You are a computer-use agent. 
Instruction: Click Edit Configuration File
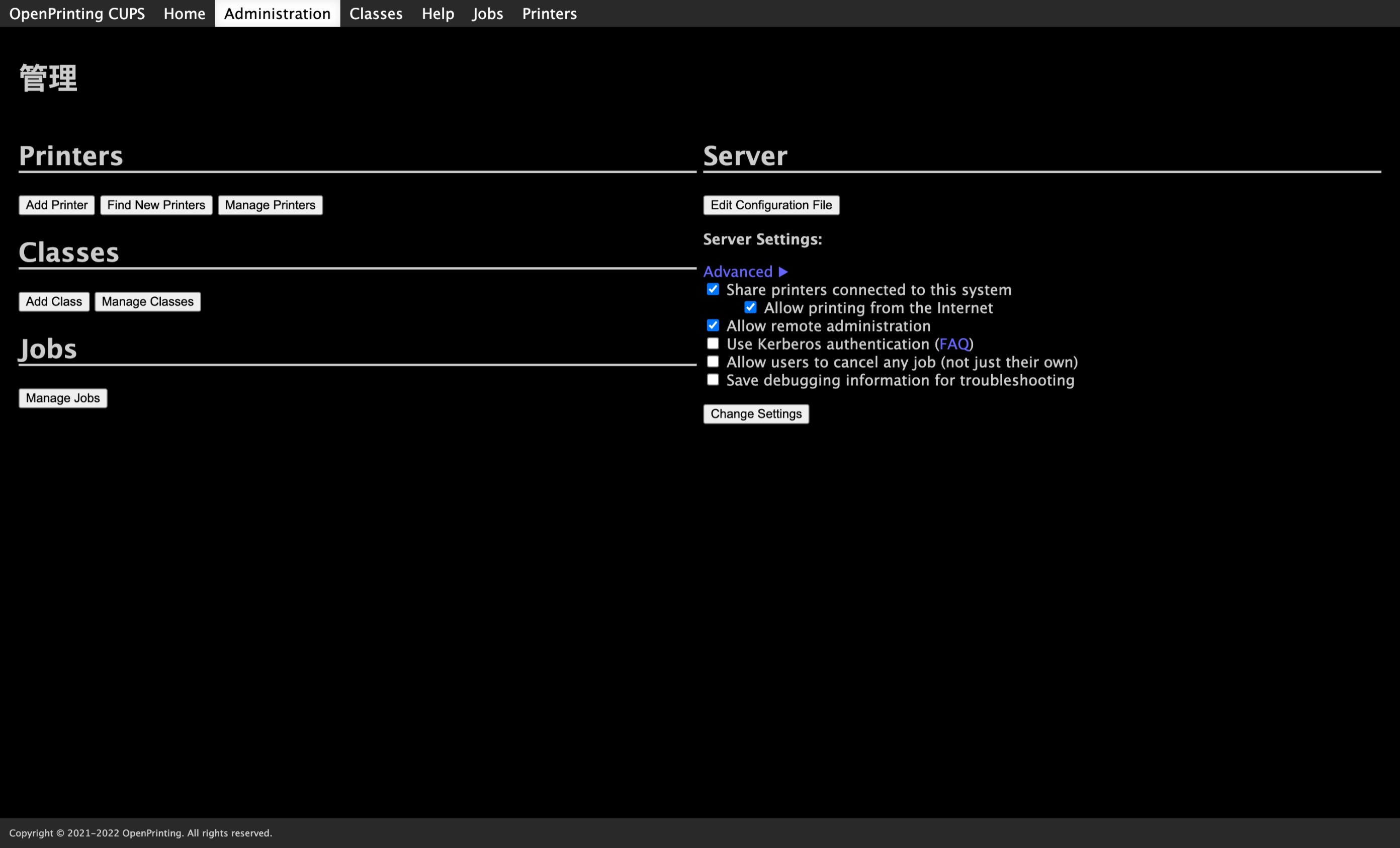pos(771,205)
